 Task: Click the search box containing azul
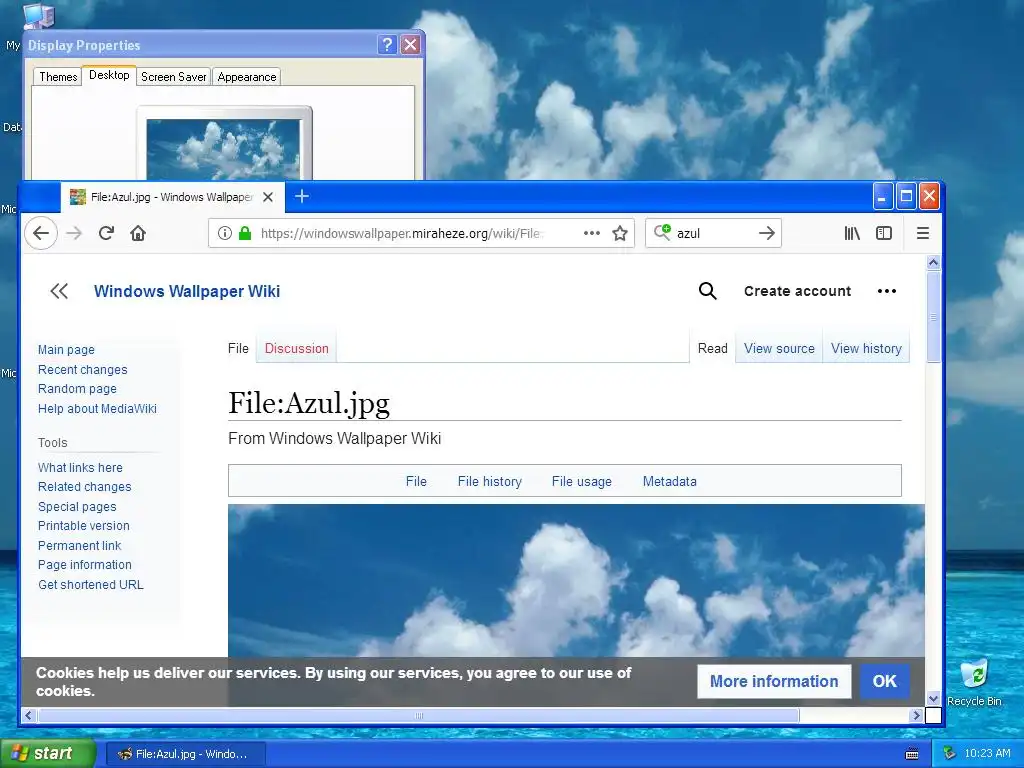click(713, 233)
